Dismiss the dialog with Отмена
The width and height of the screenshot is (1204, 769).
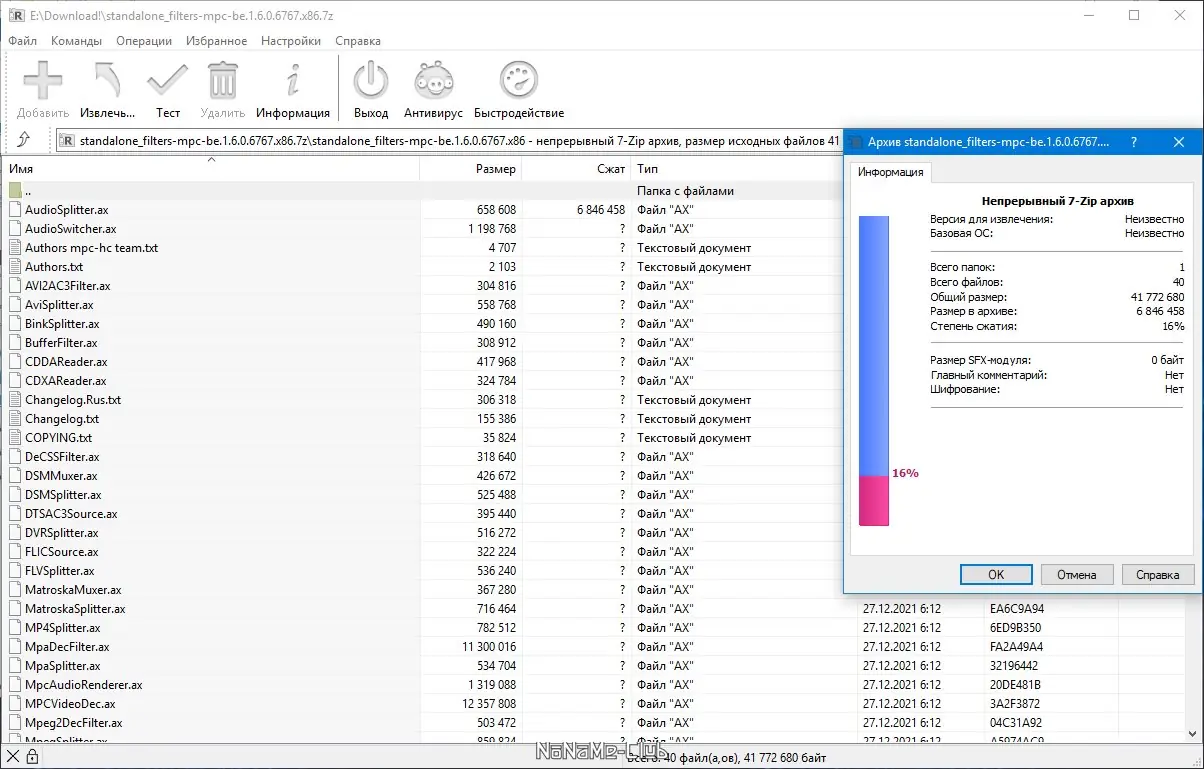point(1077,574)
